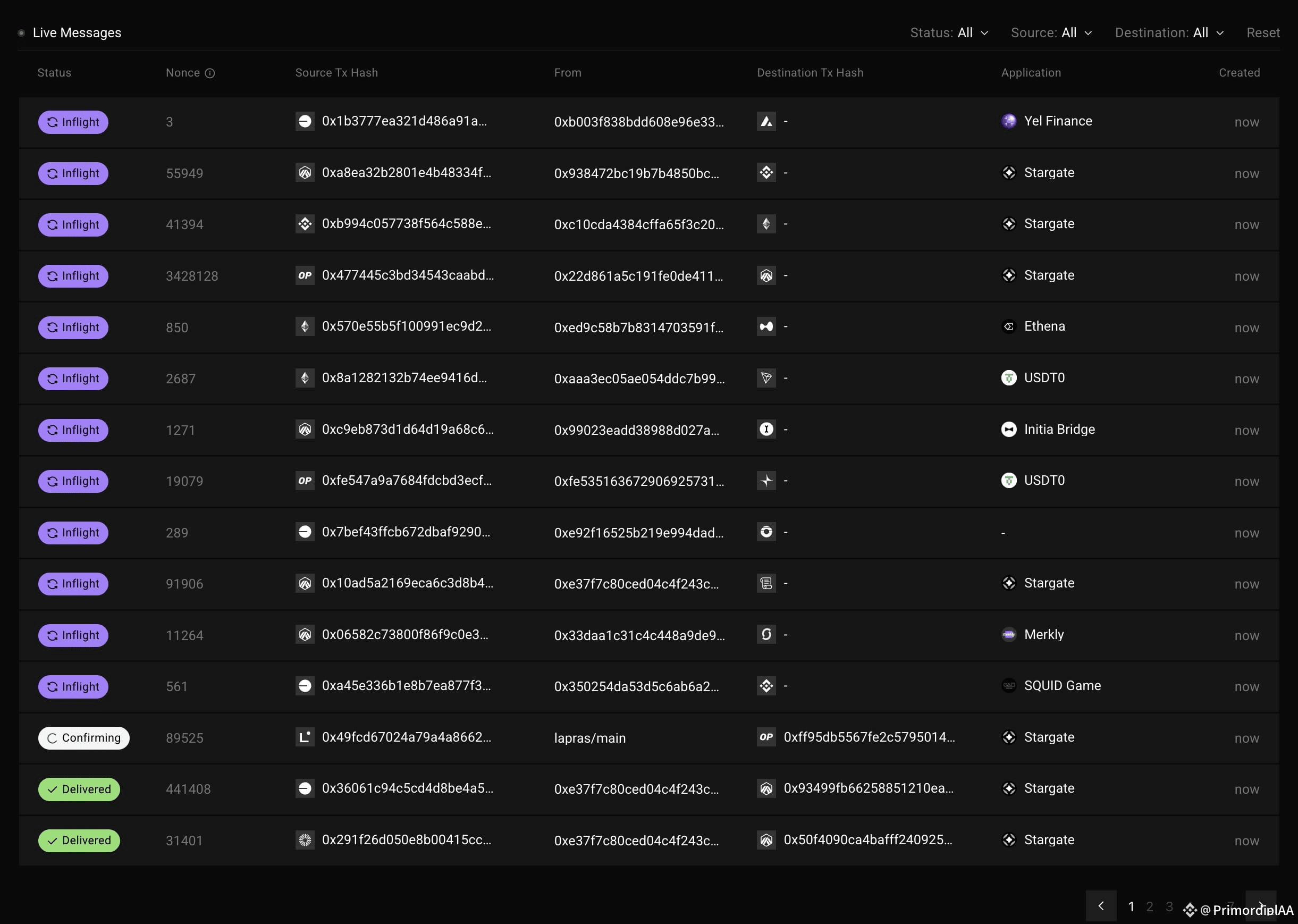
Task: Click source chain icon for hash 0x1b3777ea321d486a91a
Action: point(305,121)
